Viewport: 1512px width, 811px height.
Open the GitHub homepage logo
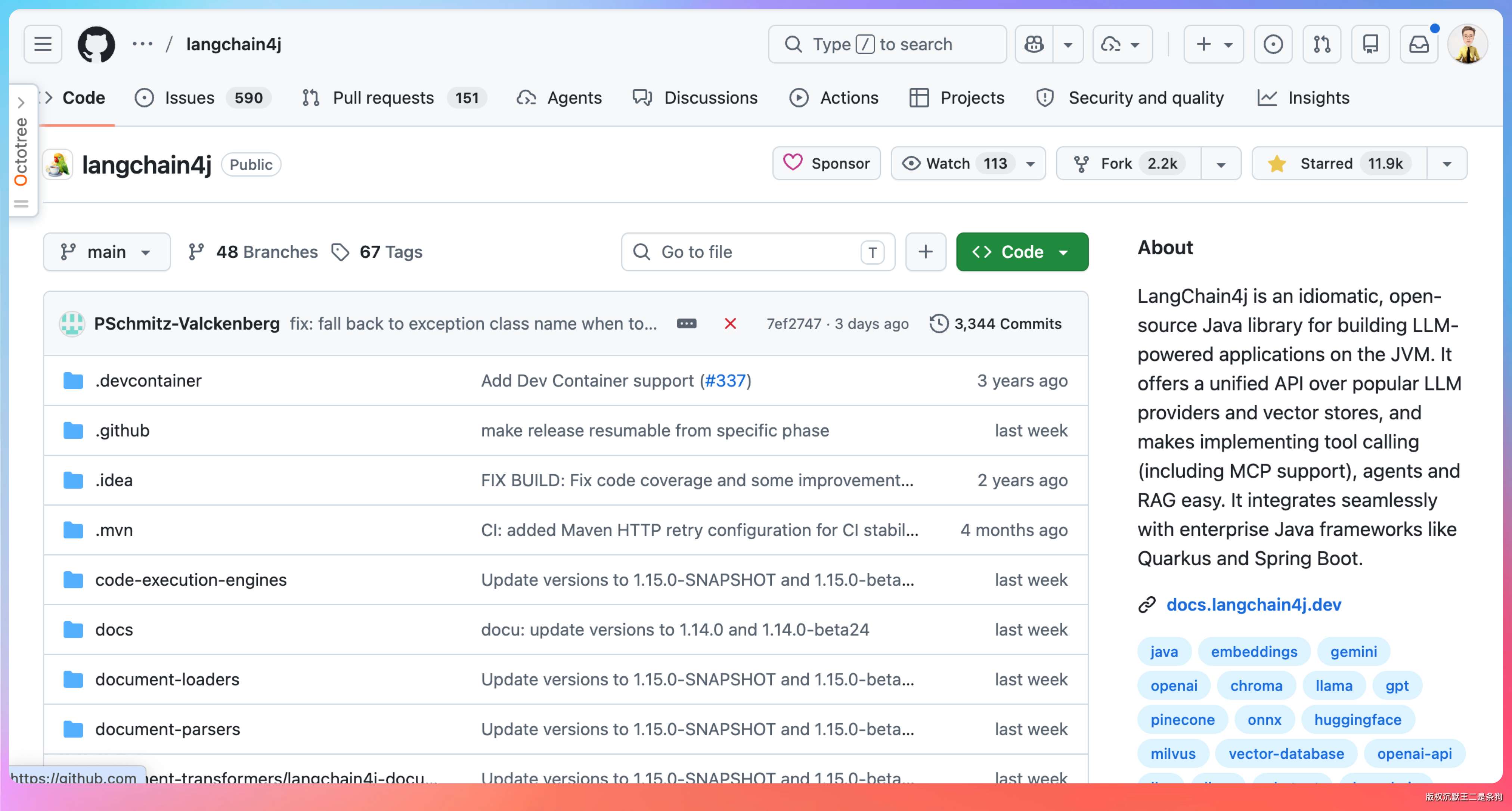pyautogui.click(x=96, y=44)
